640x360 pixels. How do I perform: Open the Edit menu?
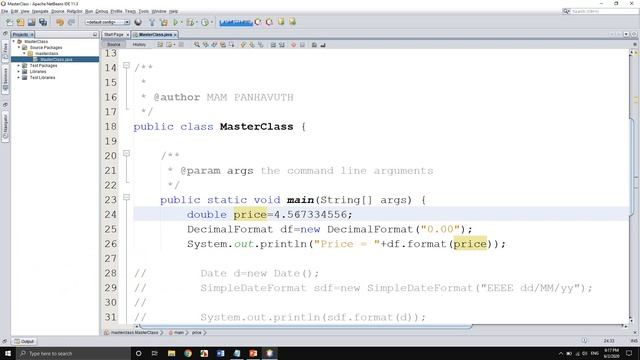click(x=14, y=11)
